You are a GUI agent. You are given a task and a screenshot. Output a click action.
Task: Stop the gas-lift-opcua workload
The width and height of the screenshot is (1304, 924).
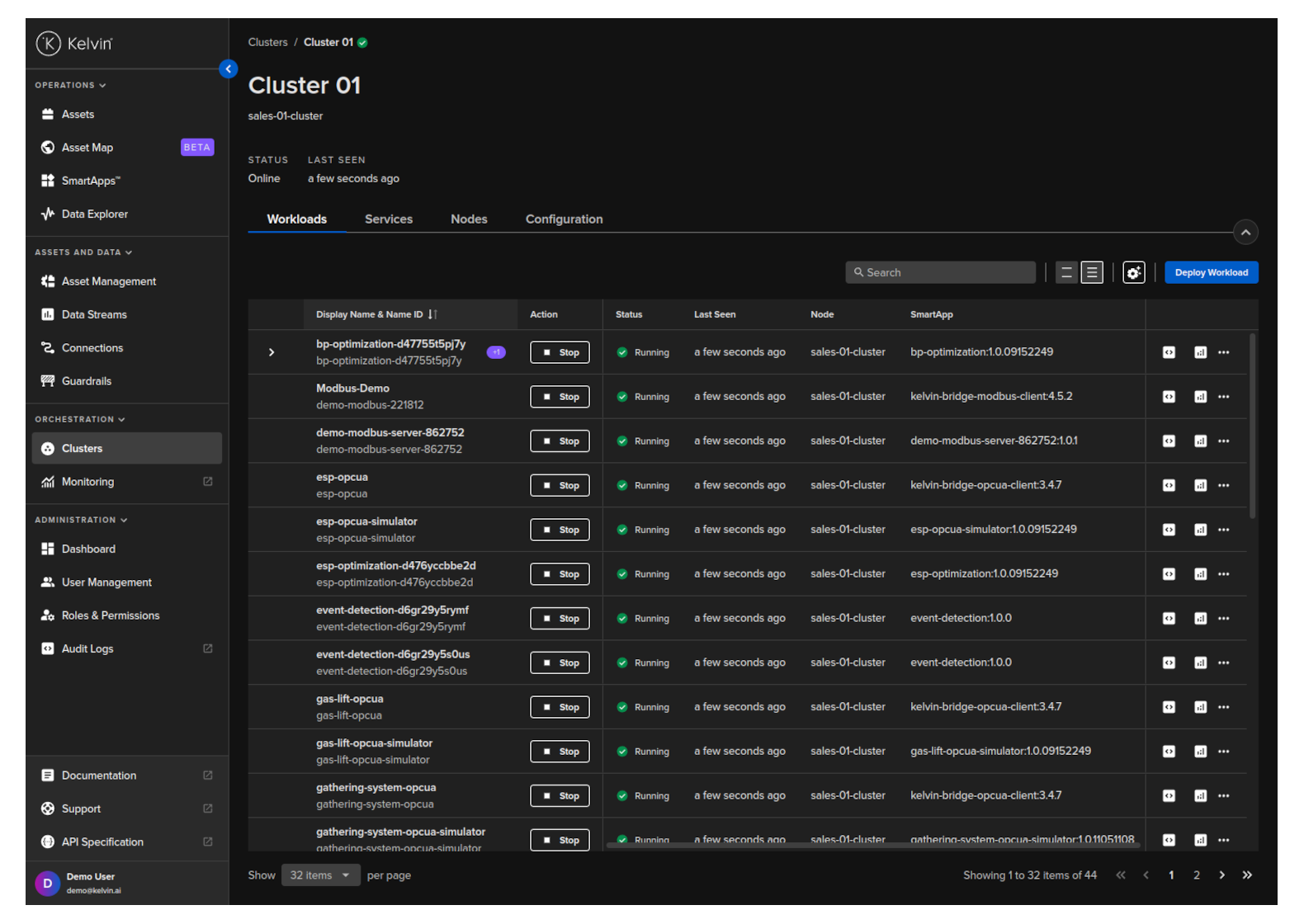pos(560,708)
